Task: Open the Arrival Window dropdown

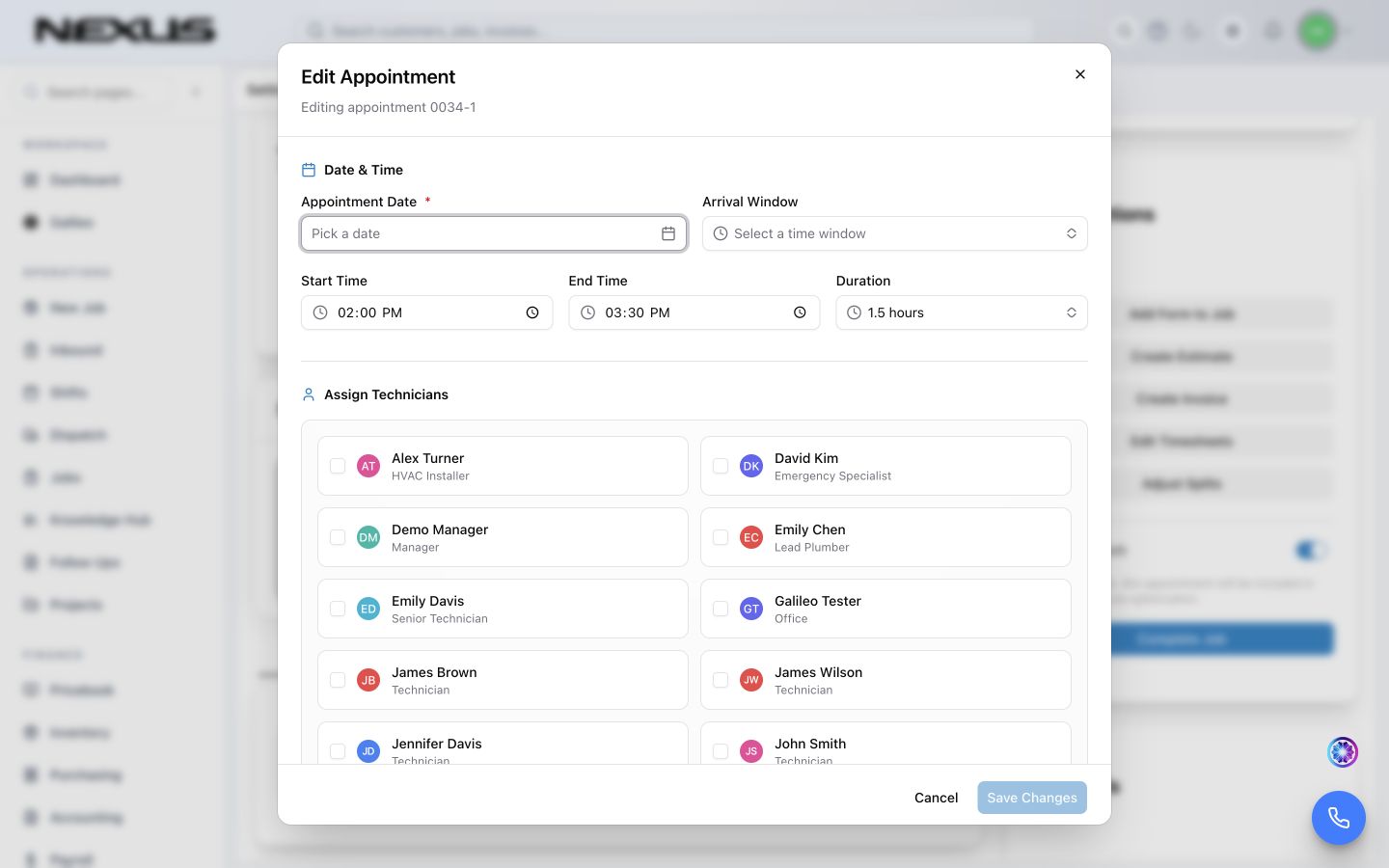Action: coord(895,233)
